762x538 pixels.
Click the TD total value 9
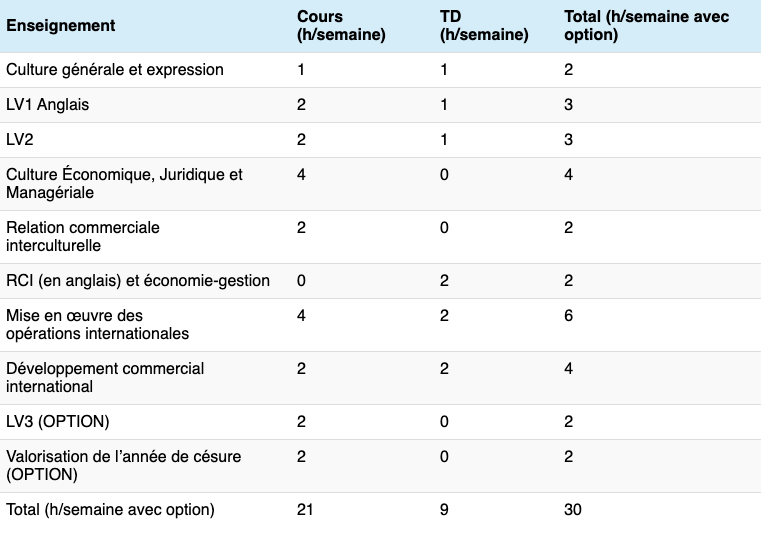tap(444, 510)
